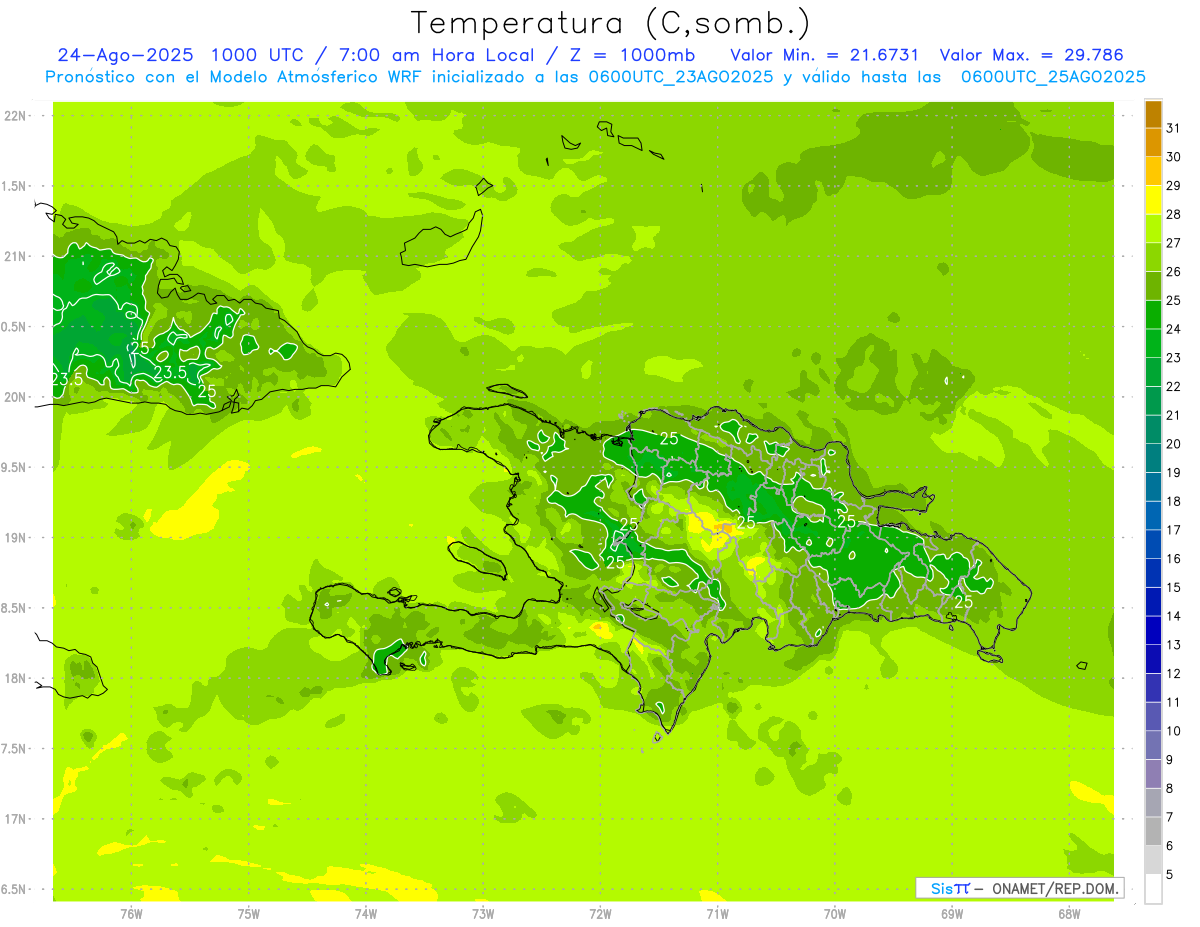The image size is (1200, 927).
Task: Click the '29' colorbar scale label
Action: coord(1174,185)
